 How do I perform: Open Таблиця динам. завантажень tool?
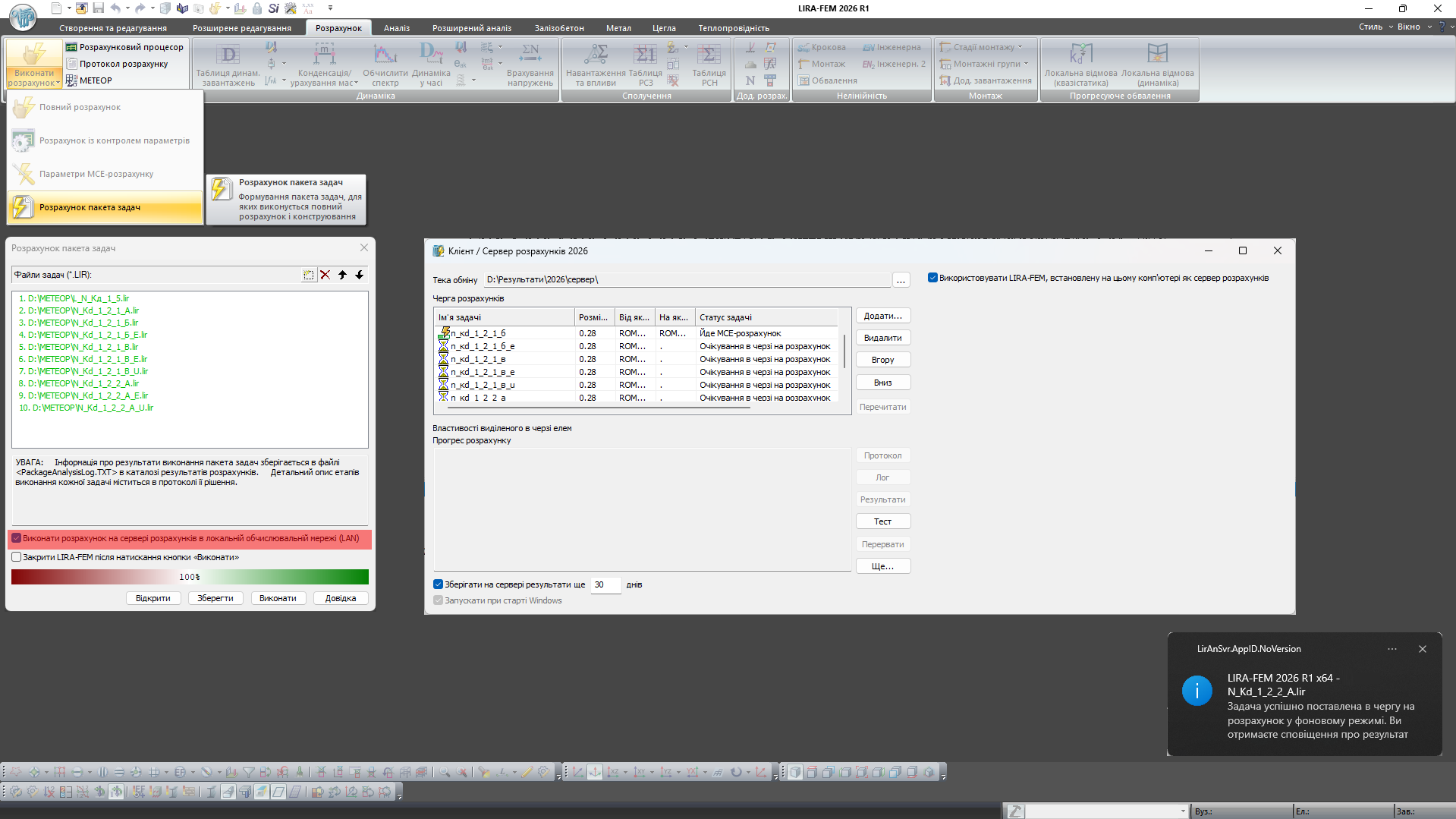[x=228, y=64]
